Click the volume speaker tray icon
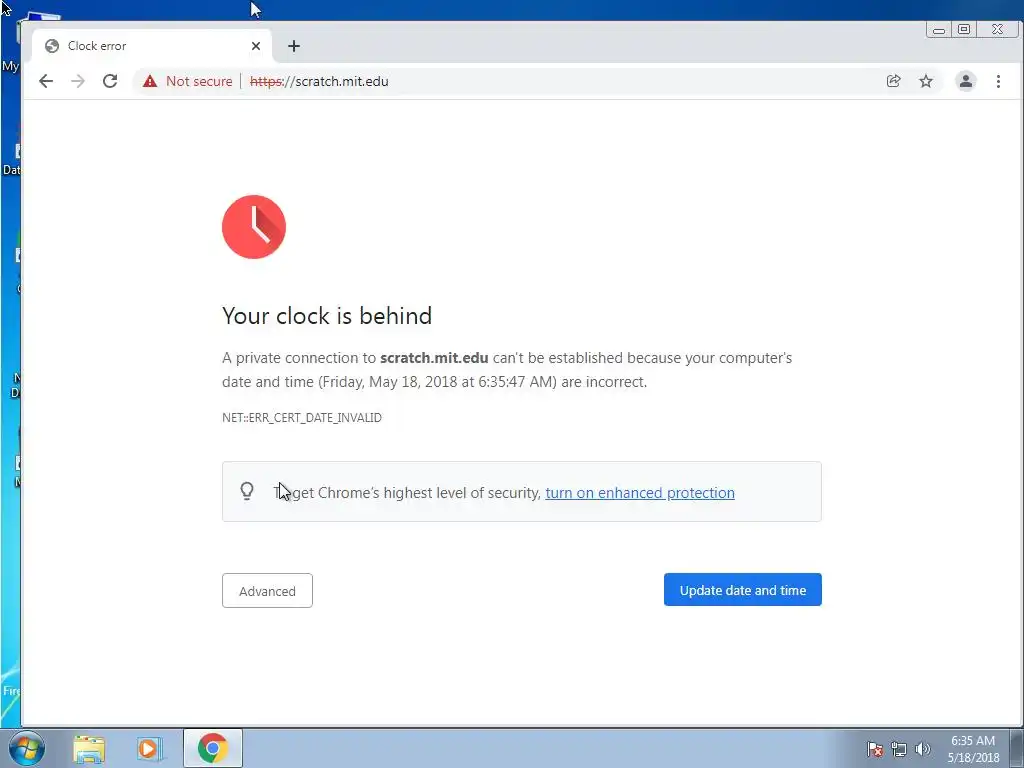 [x=922, y=749]
